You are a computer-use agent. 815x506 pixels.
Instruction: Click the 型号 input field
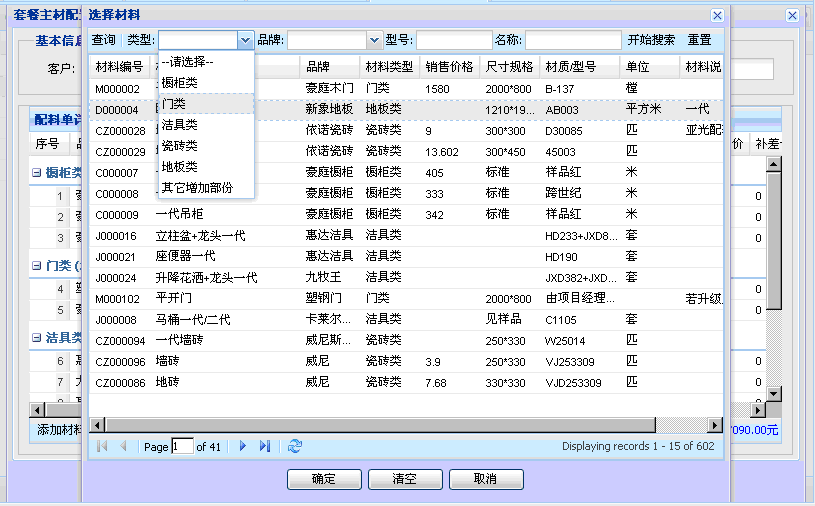(x=453, y=40)
